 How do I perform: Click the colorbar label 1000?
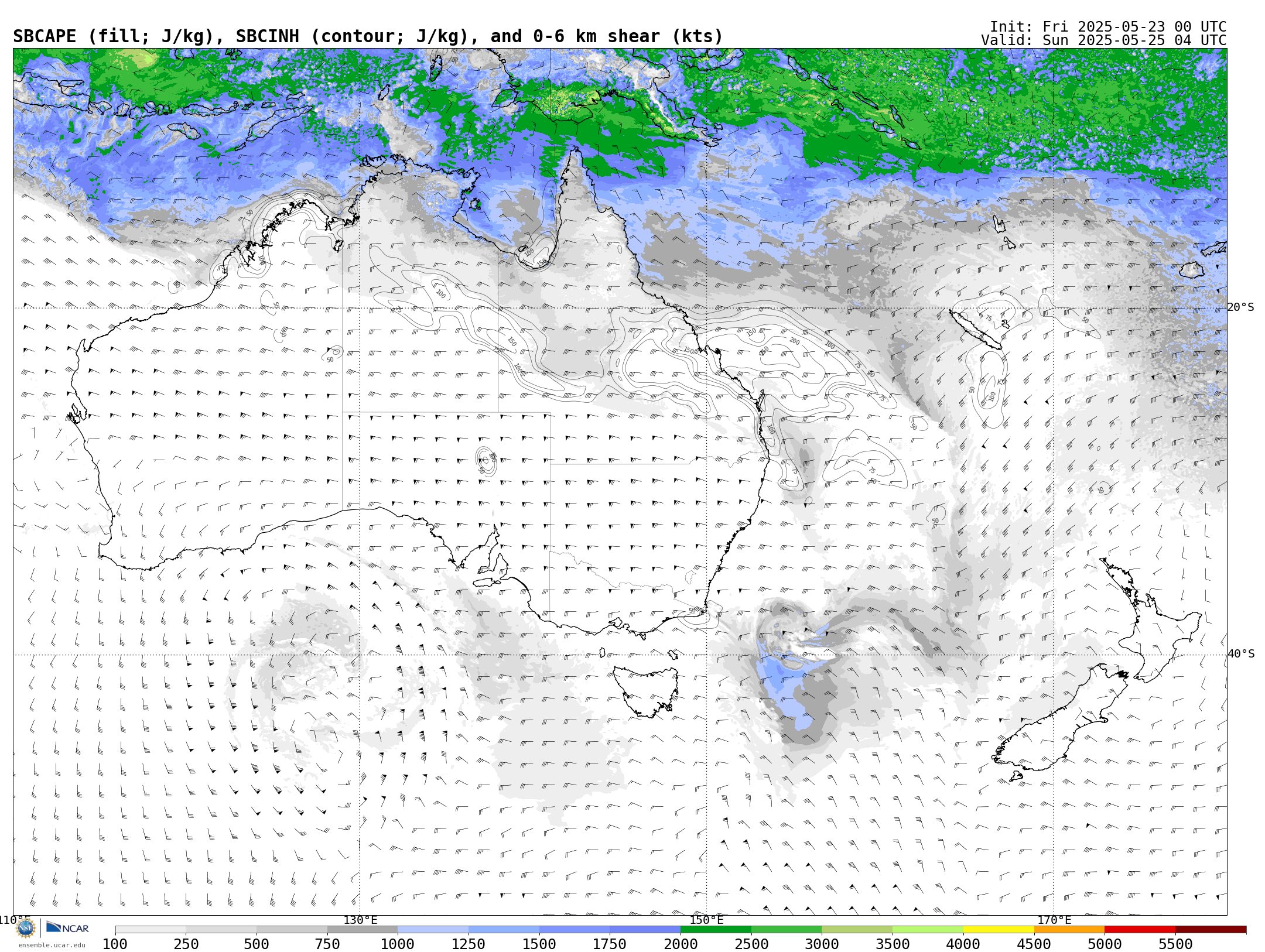coord(398,944)
